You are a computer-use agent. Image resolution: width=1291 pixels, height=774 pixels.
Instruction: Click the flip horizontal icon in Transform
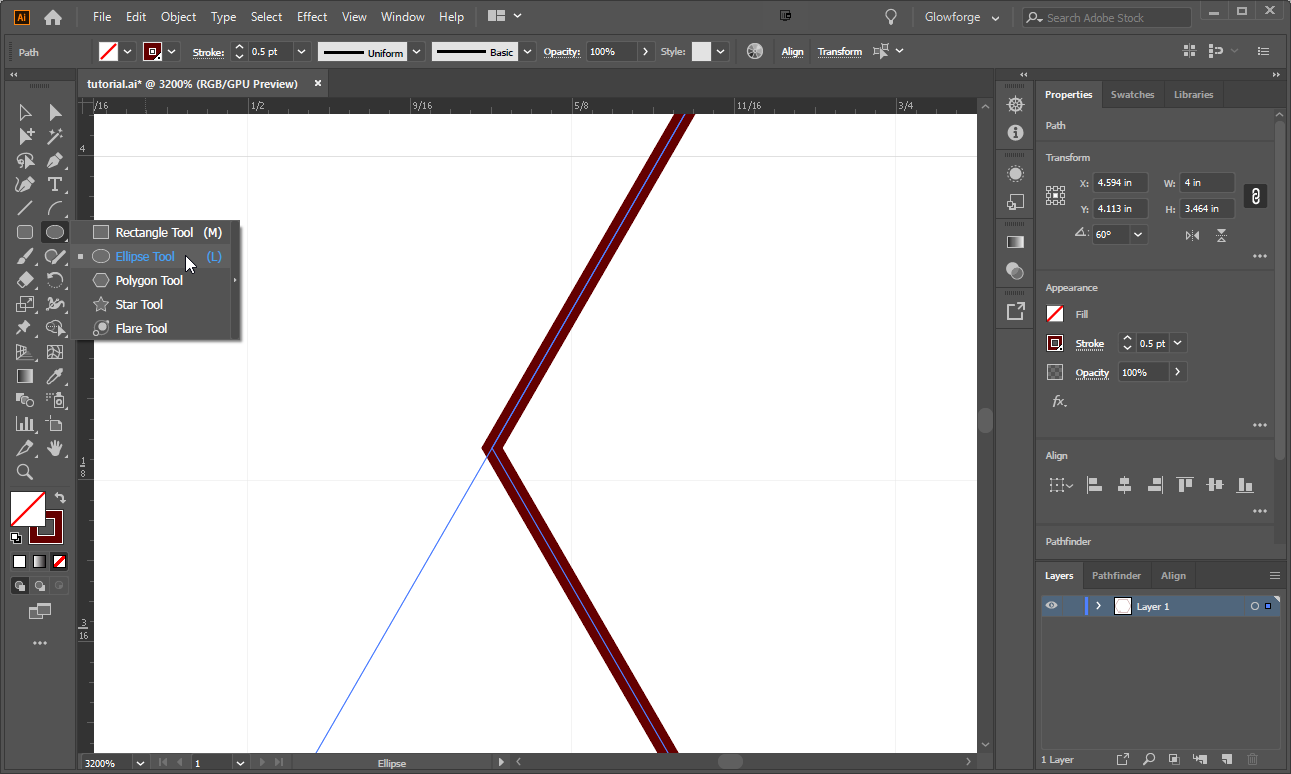tap(1191, 234)
